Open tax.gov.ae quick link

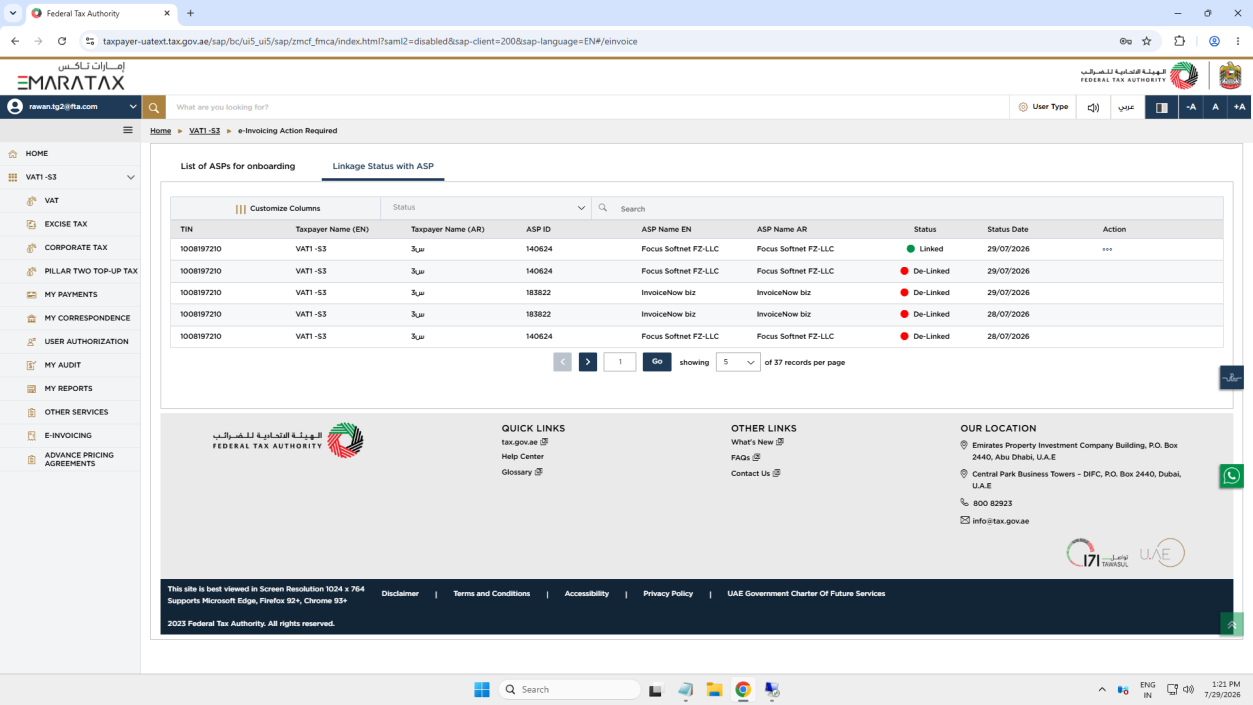point(524,441)
